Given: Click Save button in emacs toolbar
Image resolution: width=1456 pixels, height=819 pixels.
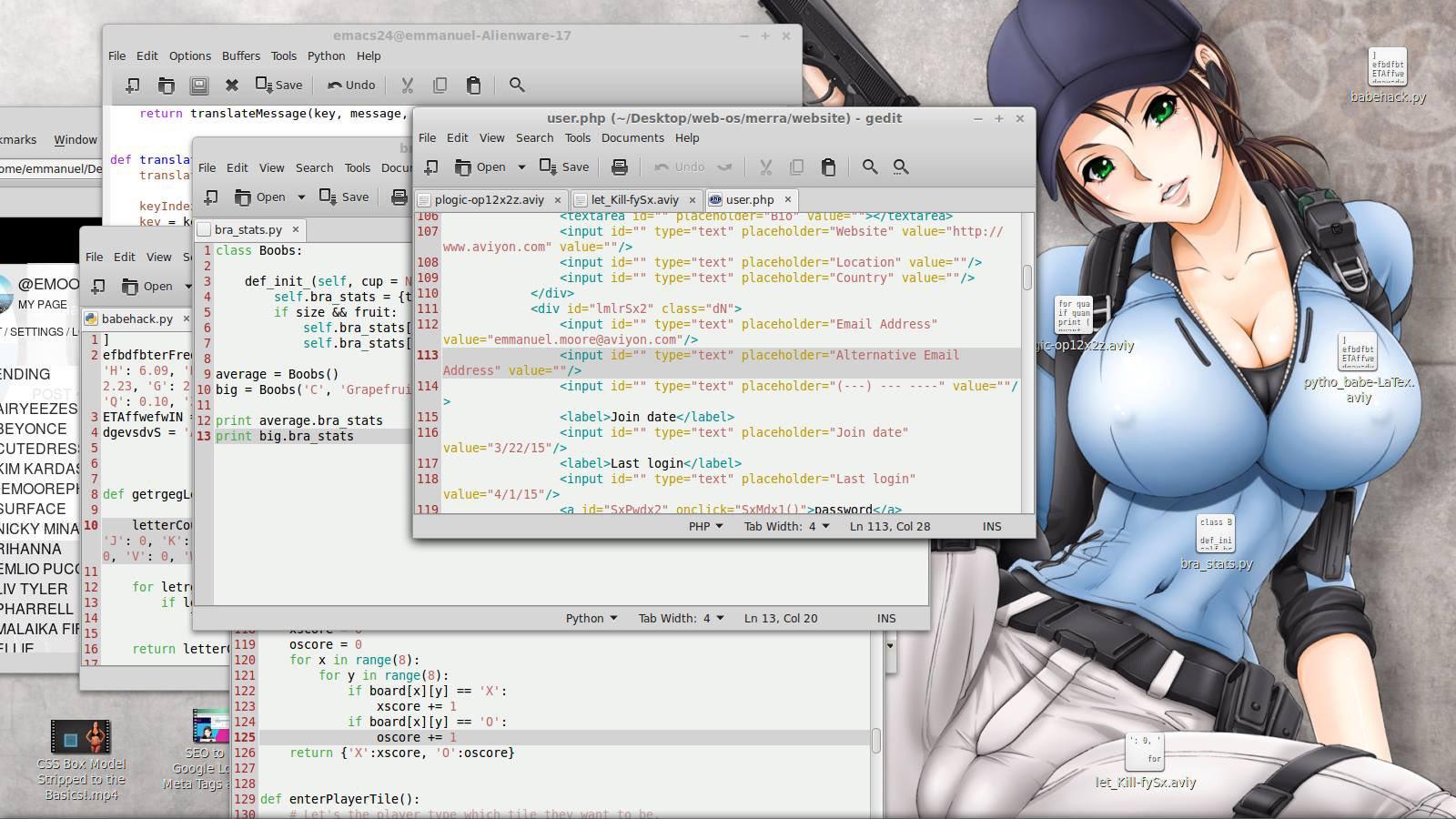Looking at the screenshot, I should 278,86.
